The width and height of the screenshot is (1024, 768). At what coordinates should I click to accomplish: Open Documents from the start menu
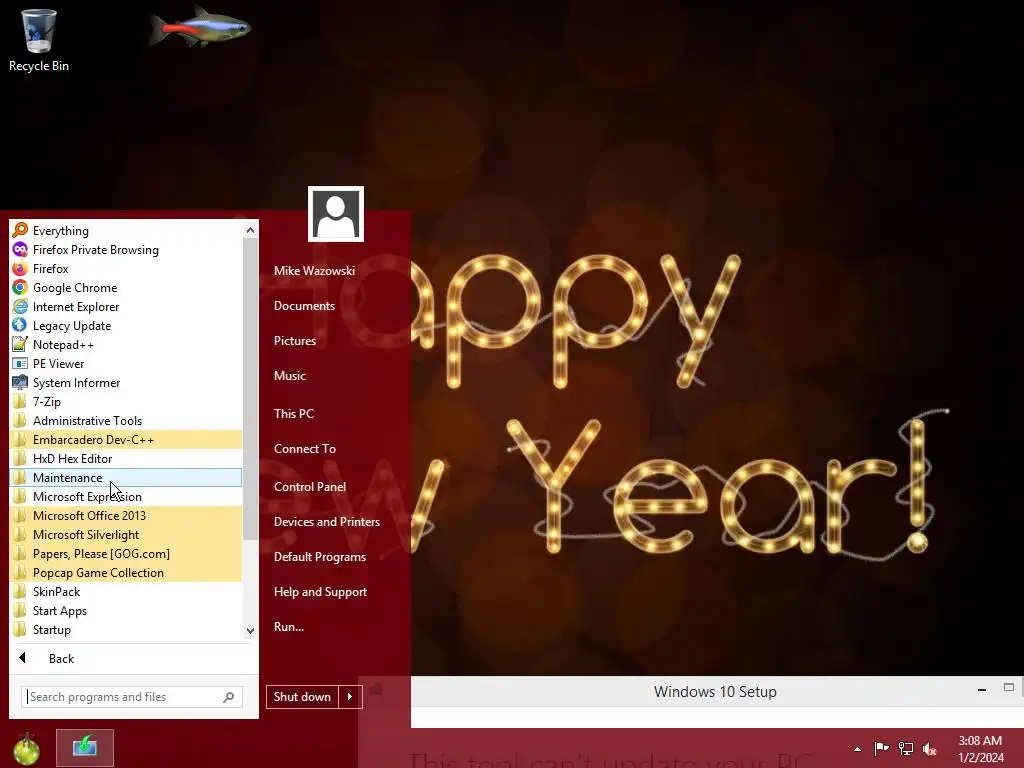click(x=304, y=306)
